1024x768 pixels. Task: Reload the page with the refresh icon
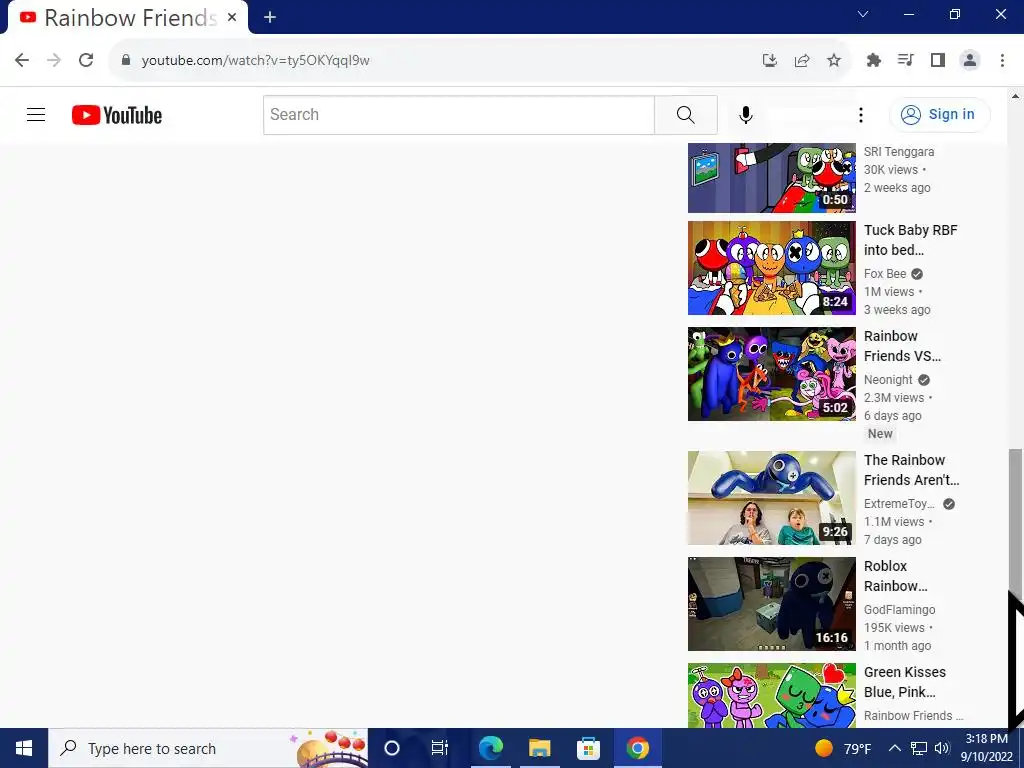click(x=86, y=60)
